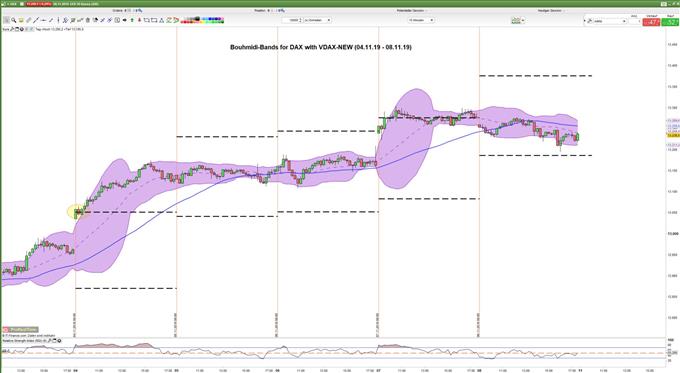Screen dimensions: 680x373
Task: Click the 10000 units input field
Action: (292, 20)
